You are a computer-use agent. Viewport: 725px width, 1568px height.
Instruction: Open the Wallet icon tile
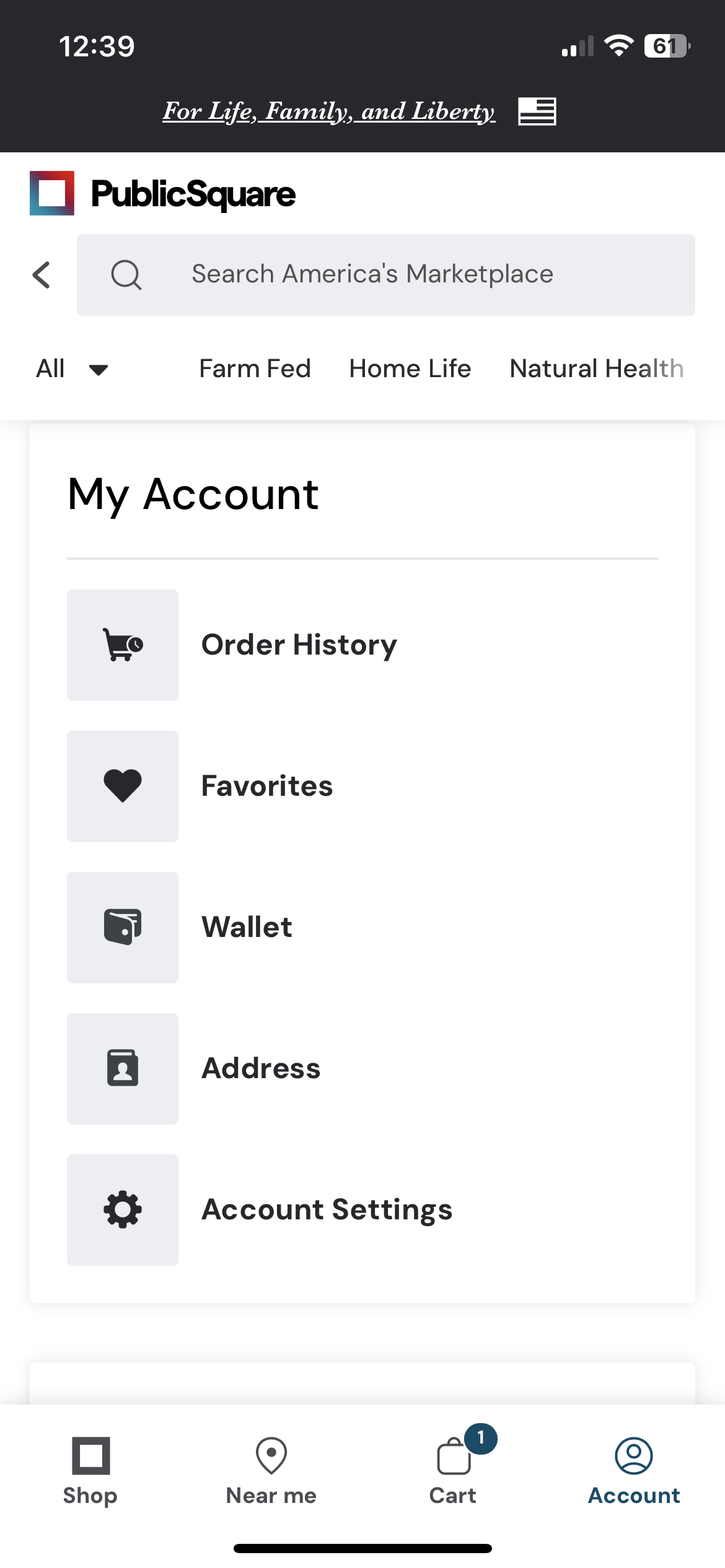click(x=123, y=927)
